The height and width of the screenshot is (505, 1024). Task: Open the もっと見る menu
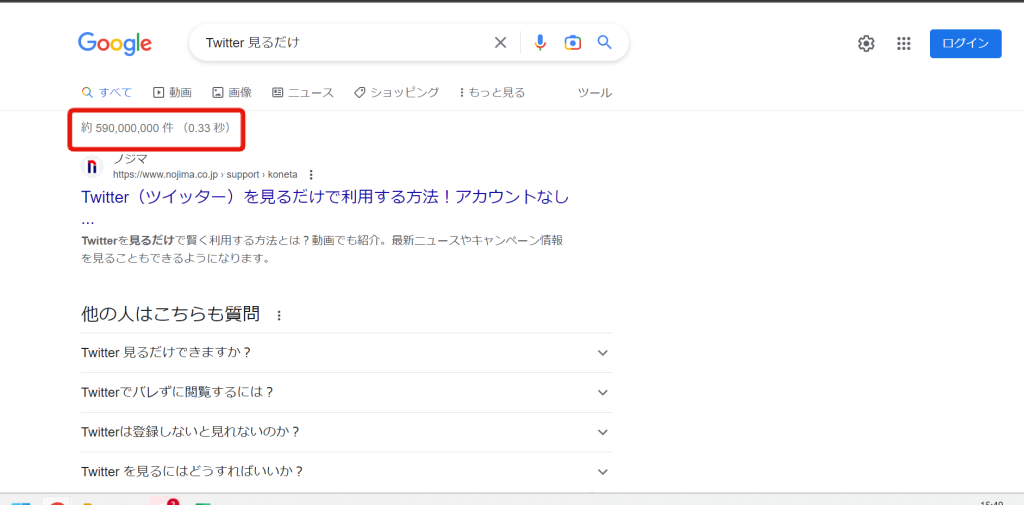point(492,93)
